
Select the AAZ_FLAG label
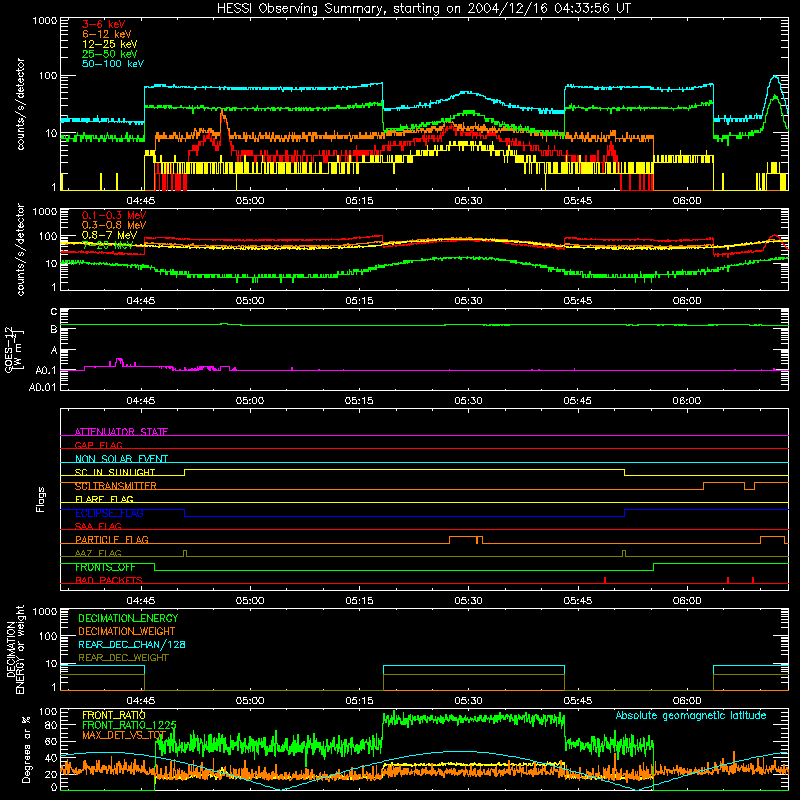pos(98,553)
